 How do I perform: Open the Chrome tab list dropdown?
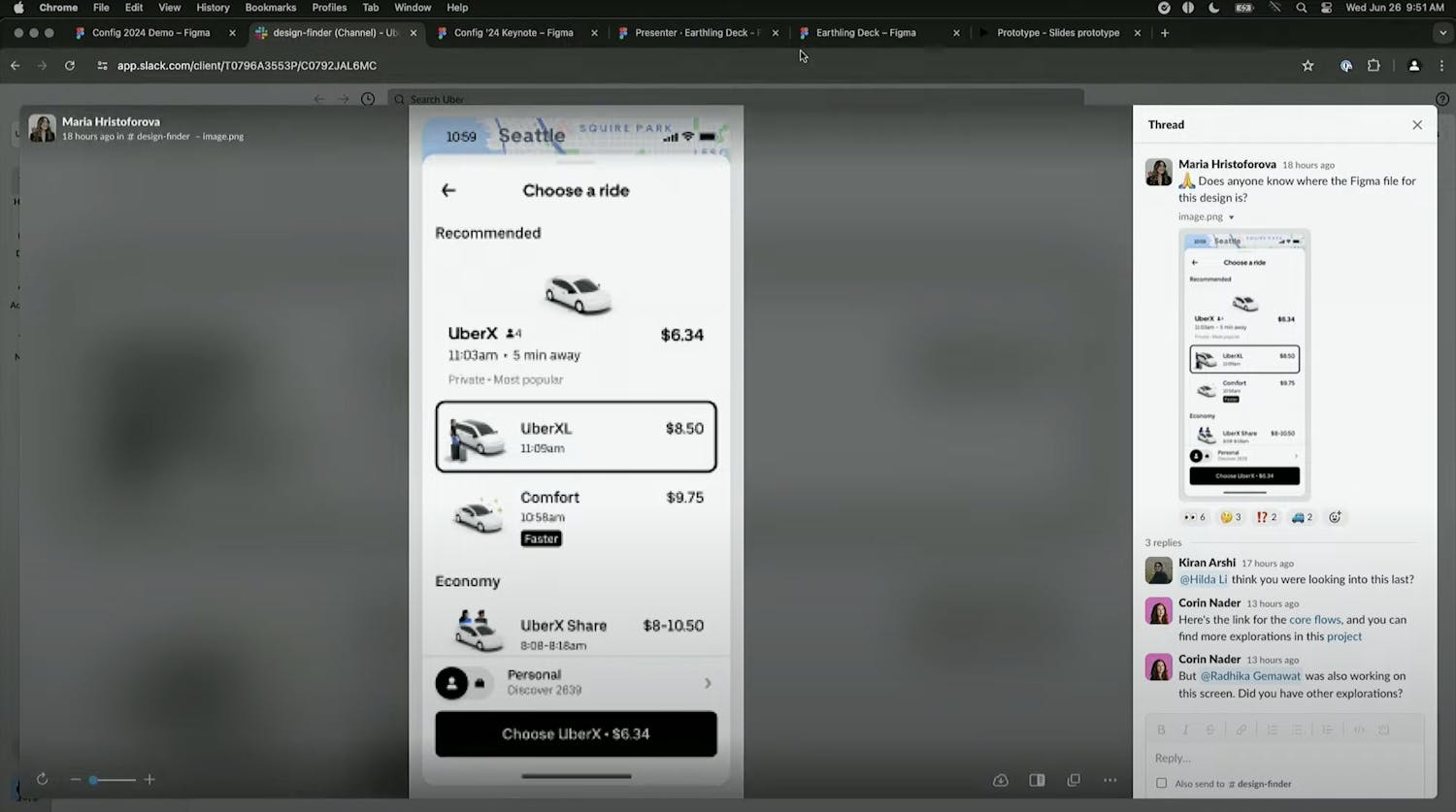click(x=1442, y=33)
